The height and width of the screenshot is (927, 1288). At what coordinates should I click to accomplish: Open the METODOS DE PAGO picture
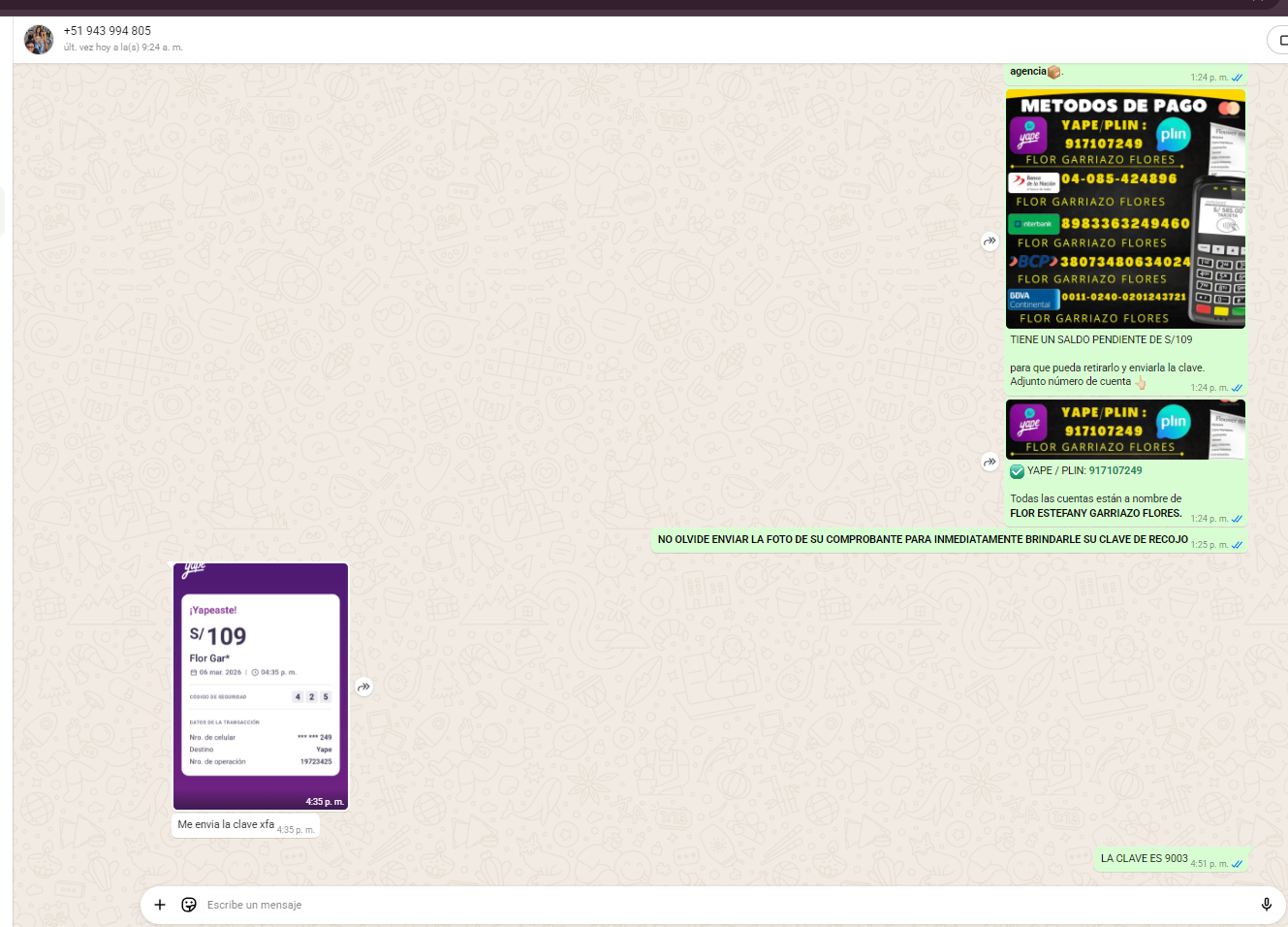1124,209
